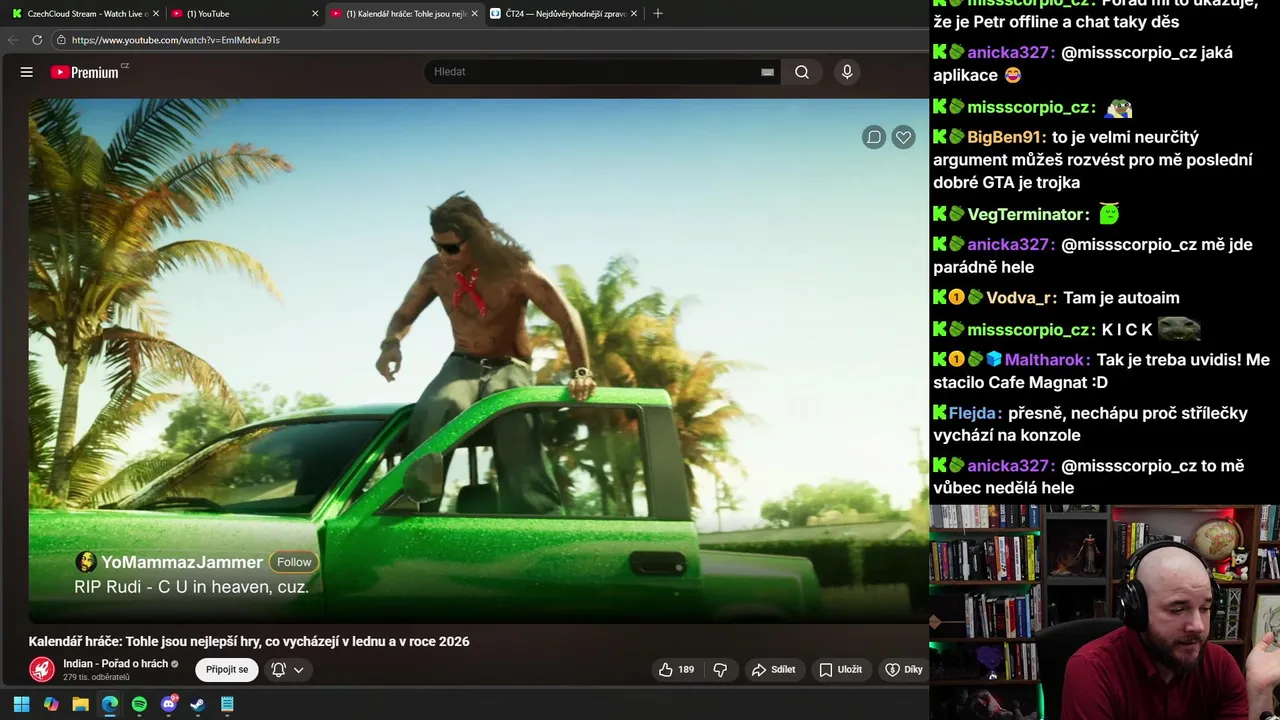Go back using browser back arrow
The height and width of the screenshot is (720, 1280).
[x=12, y=40]
